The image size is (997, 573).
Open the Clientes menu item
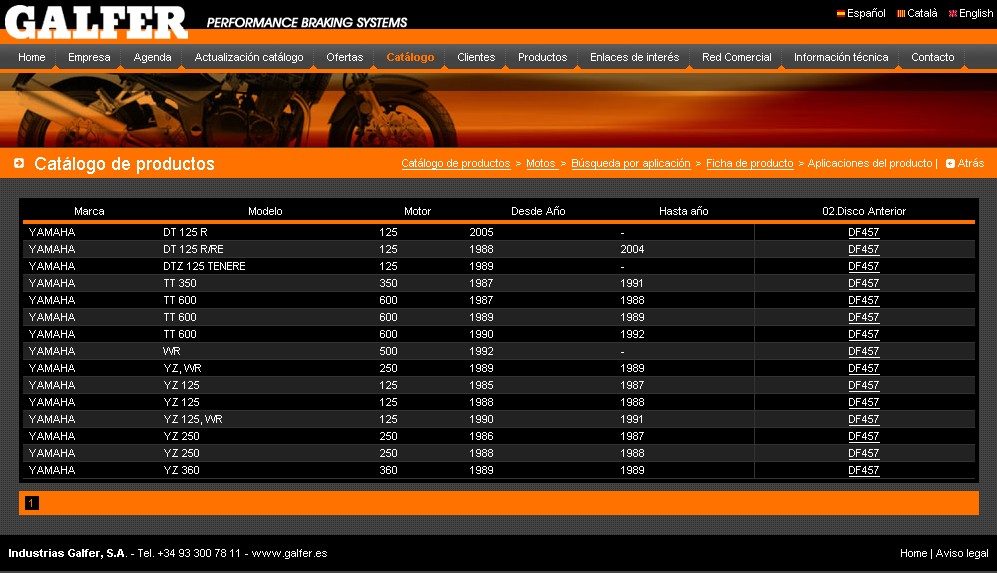coord(476,57)
